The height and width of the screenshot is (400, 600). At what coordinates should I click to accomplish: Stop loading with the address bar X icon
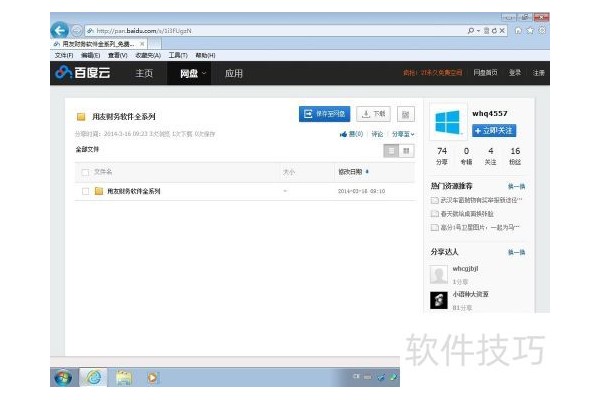(x=502, y=31)
